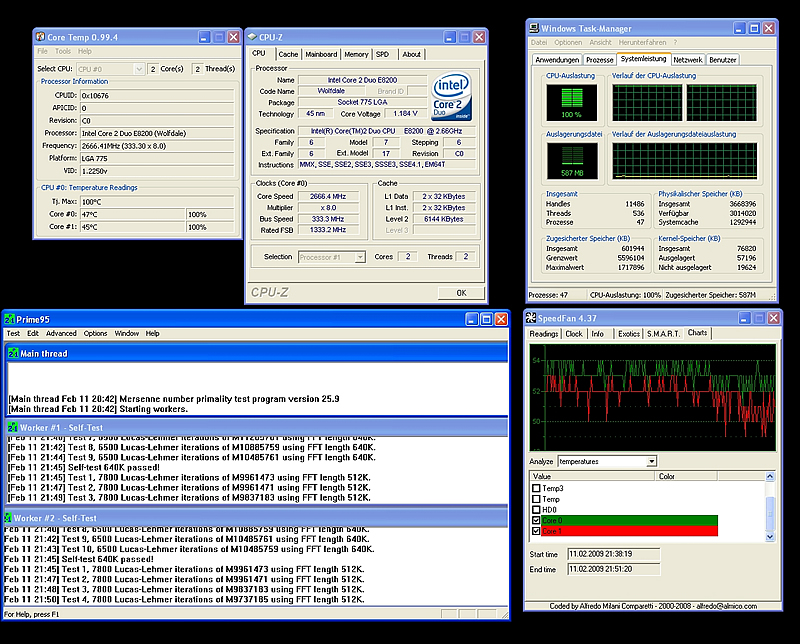Switch to the S.M.A.R.T. tab in SpeedFan
This screenshot has width=800, height=644.
664,334
